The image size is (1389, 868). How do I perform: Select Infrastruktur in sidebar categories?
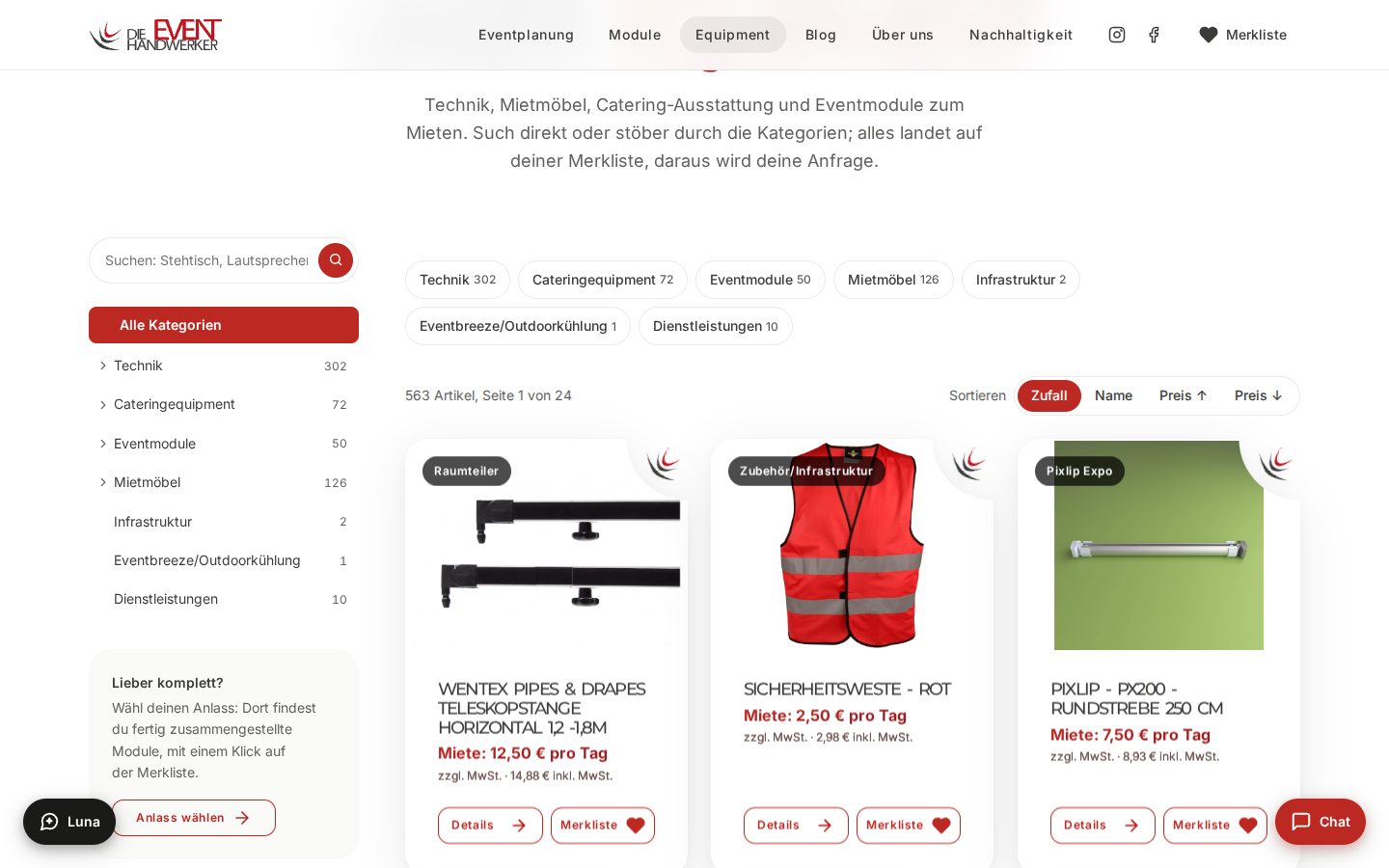click(224, 522)
